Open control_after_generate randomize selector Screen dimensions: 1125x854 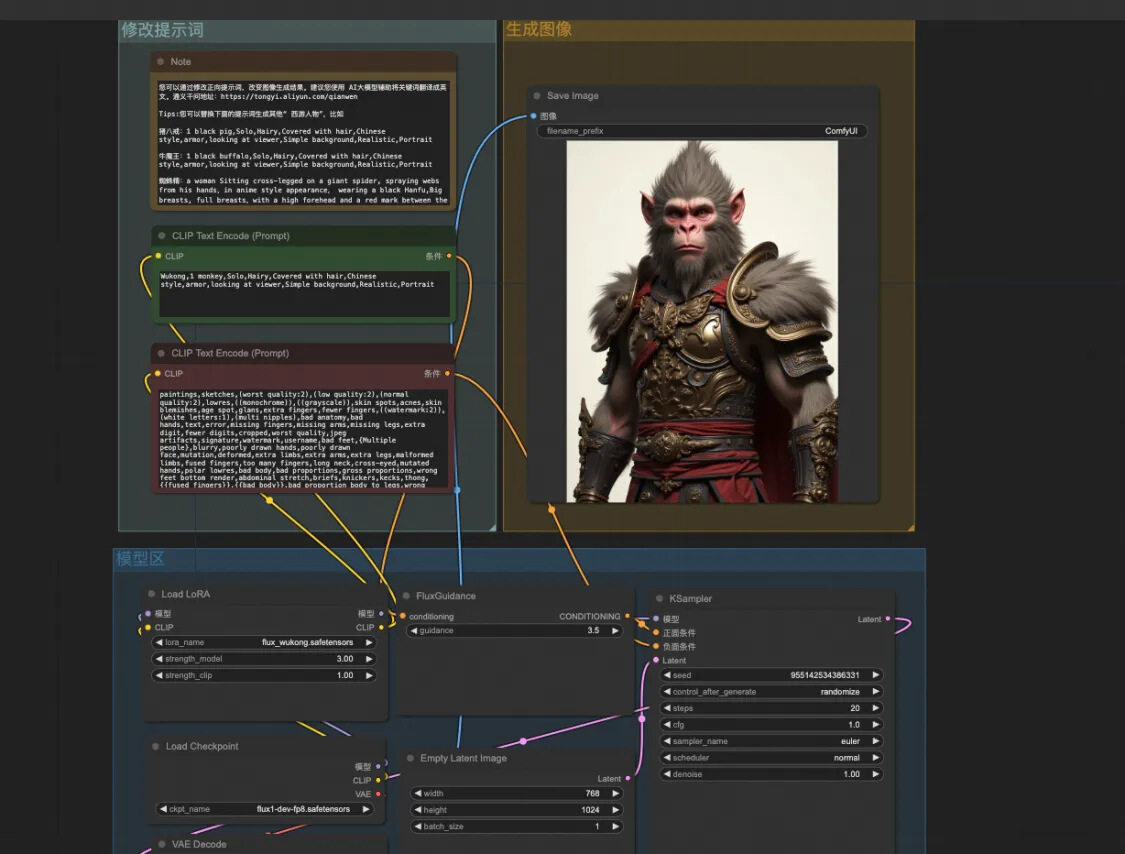pos(771,691)
